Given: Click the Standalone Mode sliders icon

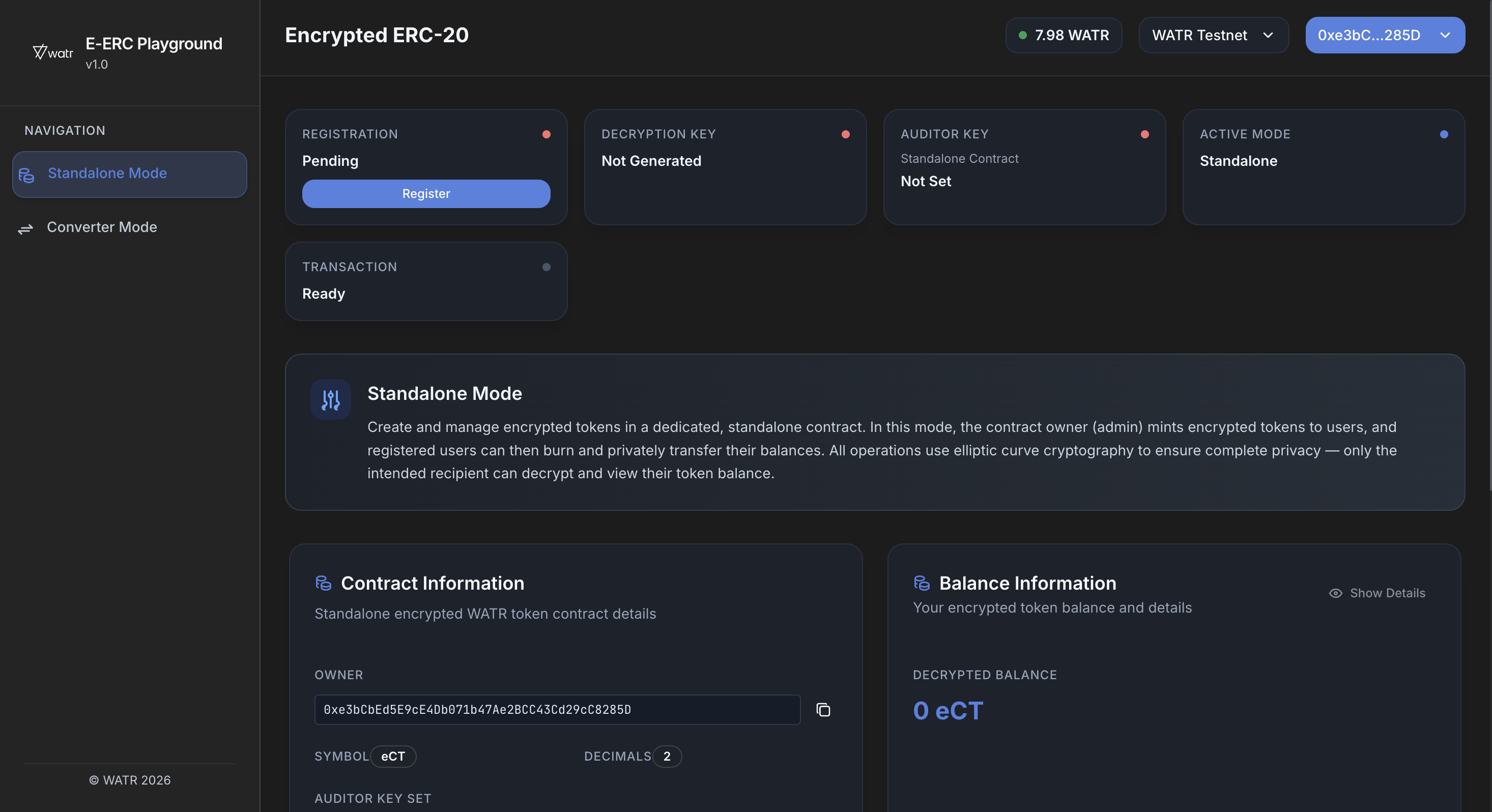Looking at the screenshot, I should coord(331,399).
